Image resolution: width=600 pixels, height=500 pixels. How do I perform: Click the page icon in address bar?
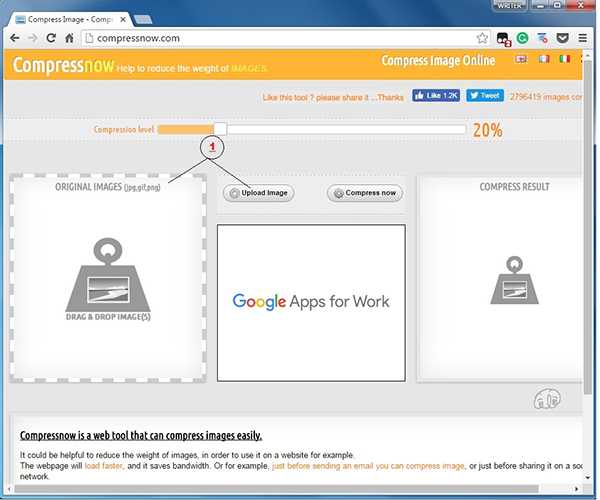[x=89, y=38]
